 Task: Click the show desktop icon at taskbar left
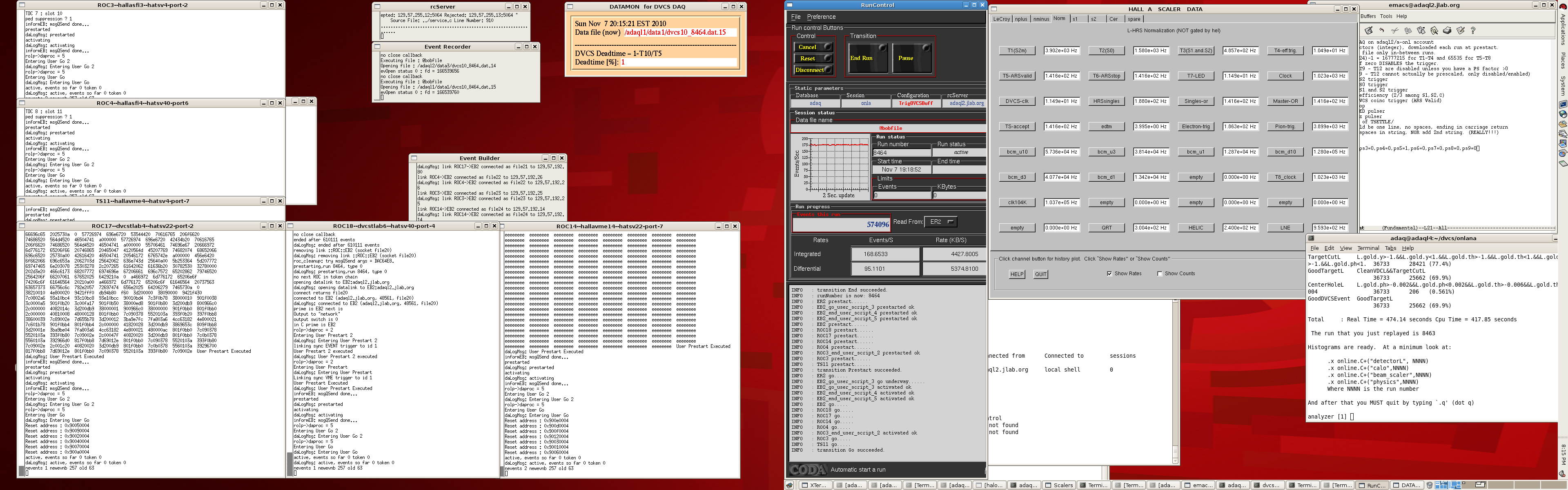[789, 485]
